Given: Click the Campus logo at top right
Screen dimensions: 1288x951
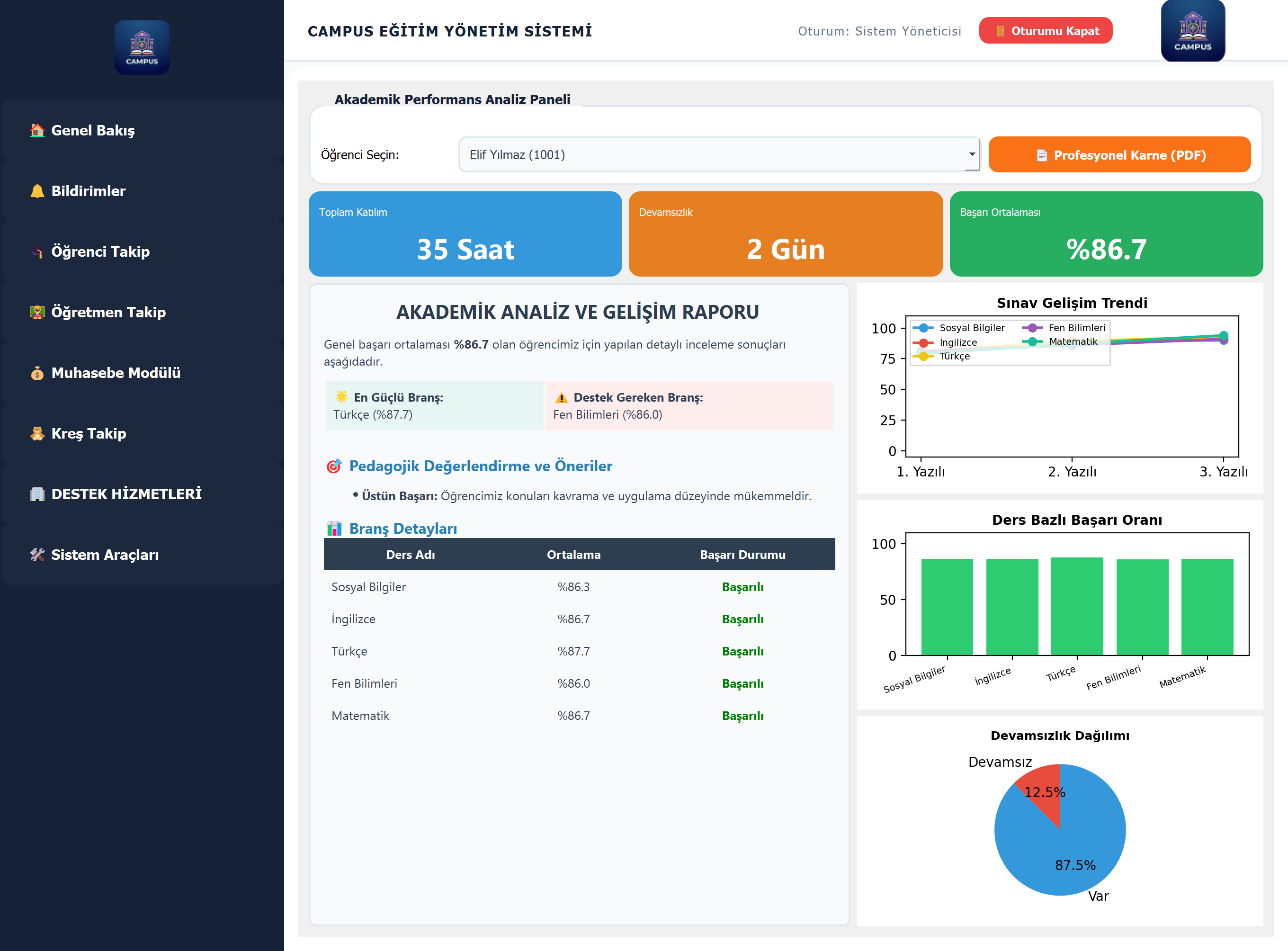Looking at the screenshot, I should tap(1192, 30).
